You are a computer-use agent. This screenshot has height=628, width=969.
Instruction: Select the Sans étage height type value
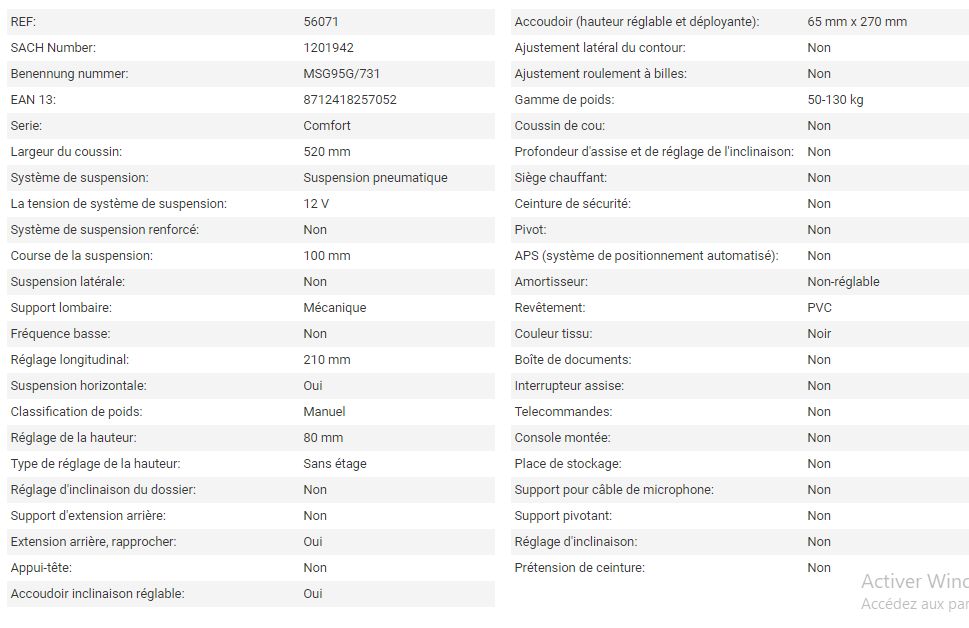335,464
